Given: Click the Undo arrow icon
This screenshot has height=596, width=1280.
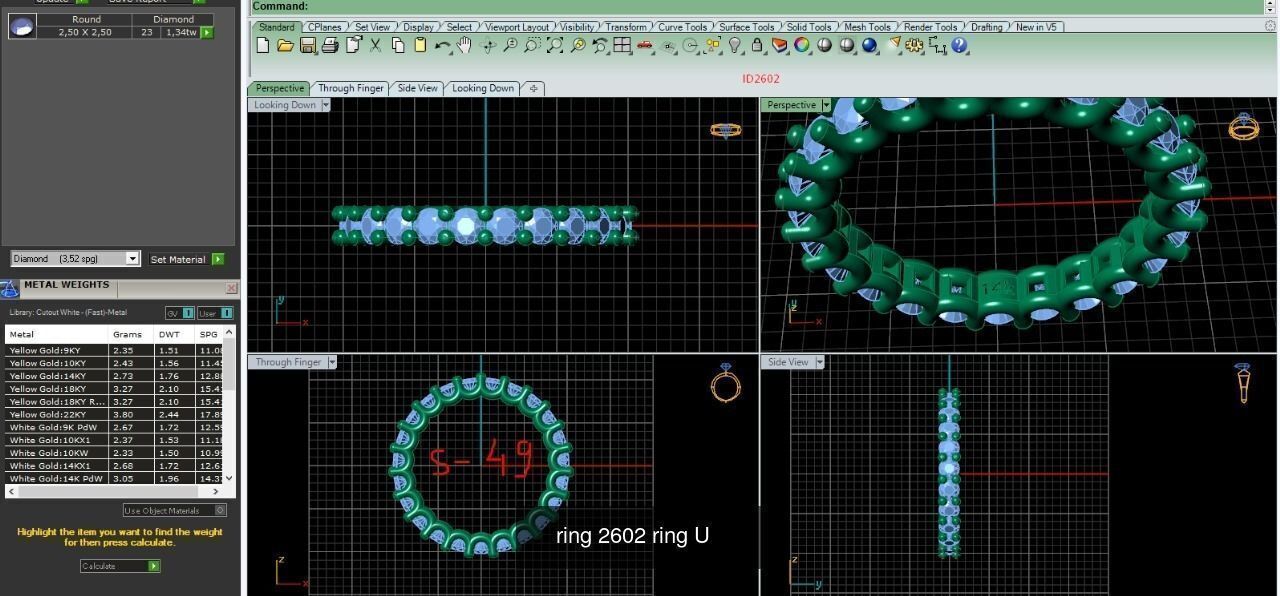Looking at the screenshot, I should (444, 45).
